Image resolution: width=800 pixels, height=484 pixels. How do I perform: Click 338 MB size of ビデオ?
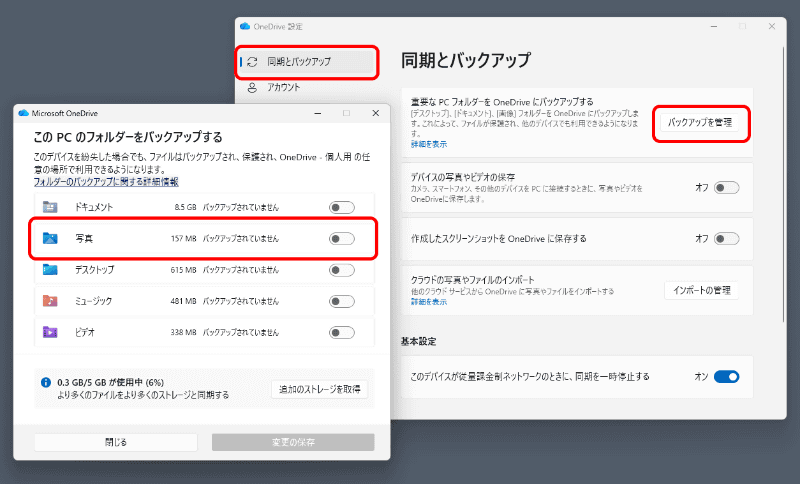point(184,333)
